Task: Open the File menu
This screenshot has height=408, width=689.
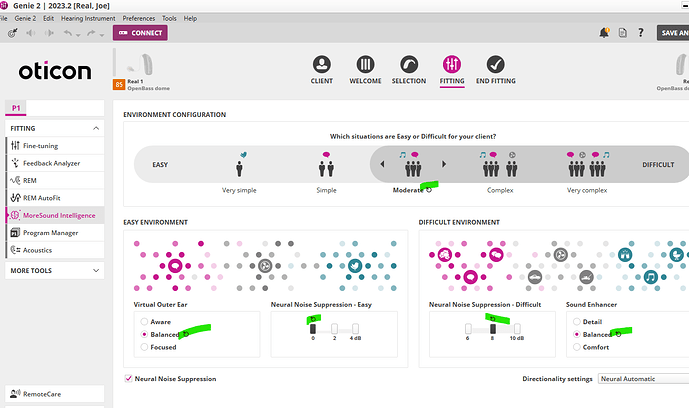Action: 4,18
